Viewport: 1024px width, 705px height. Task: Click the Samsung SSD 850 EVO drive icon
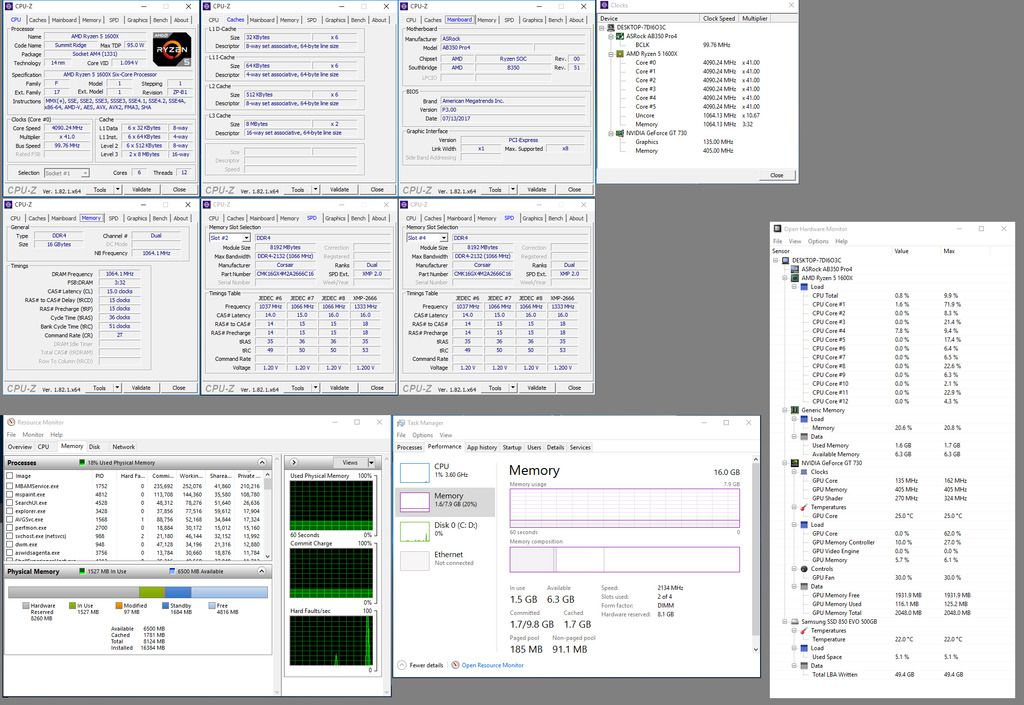pos(795,621)
